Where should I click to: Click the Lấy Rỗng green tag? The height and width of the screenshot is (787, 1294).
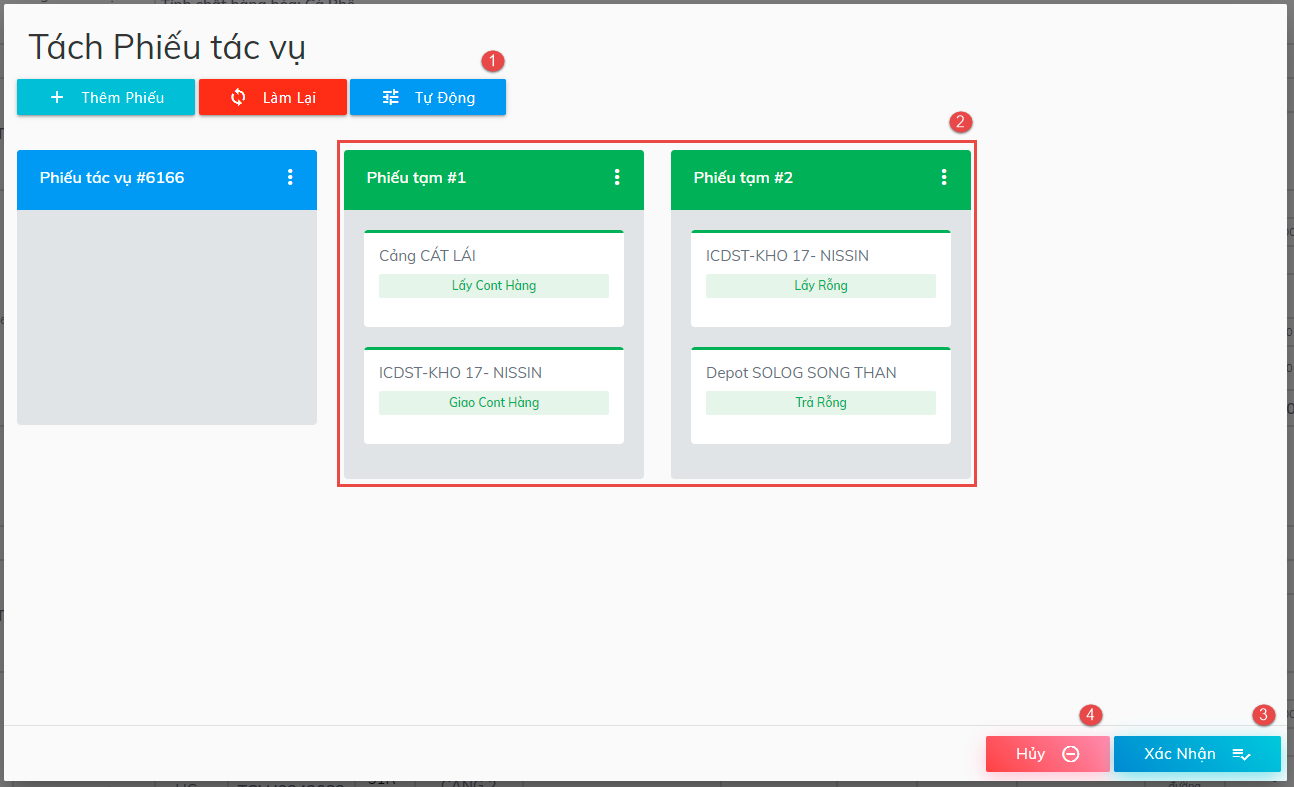click(820, 286)
